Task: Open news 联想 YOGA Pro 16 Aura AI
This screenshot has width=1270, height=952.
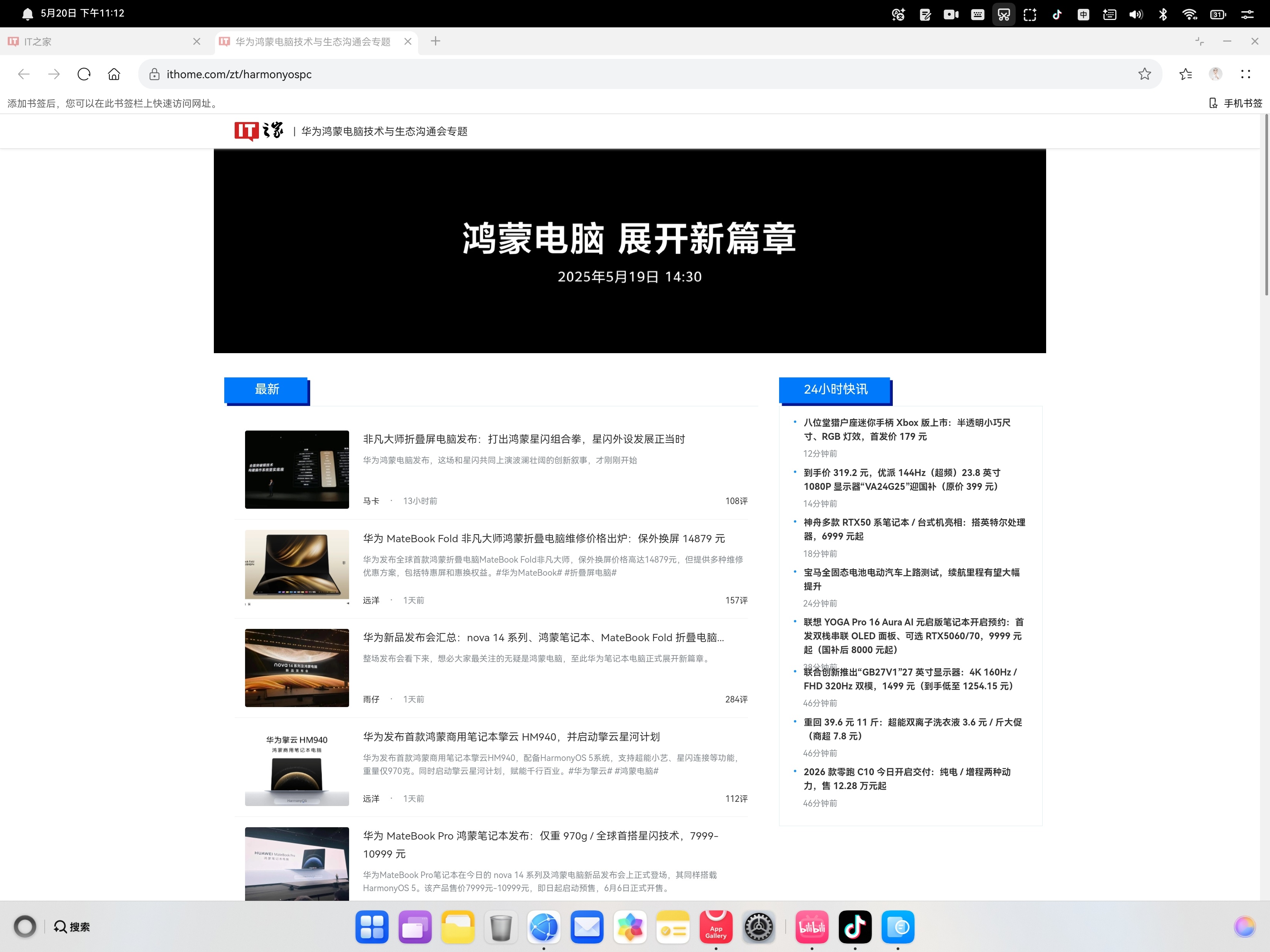Action: tap(914, 636)
